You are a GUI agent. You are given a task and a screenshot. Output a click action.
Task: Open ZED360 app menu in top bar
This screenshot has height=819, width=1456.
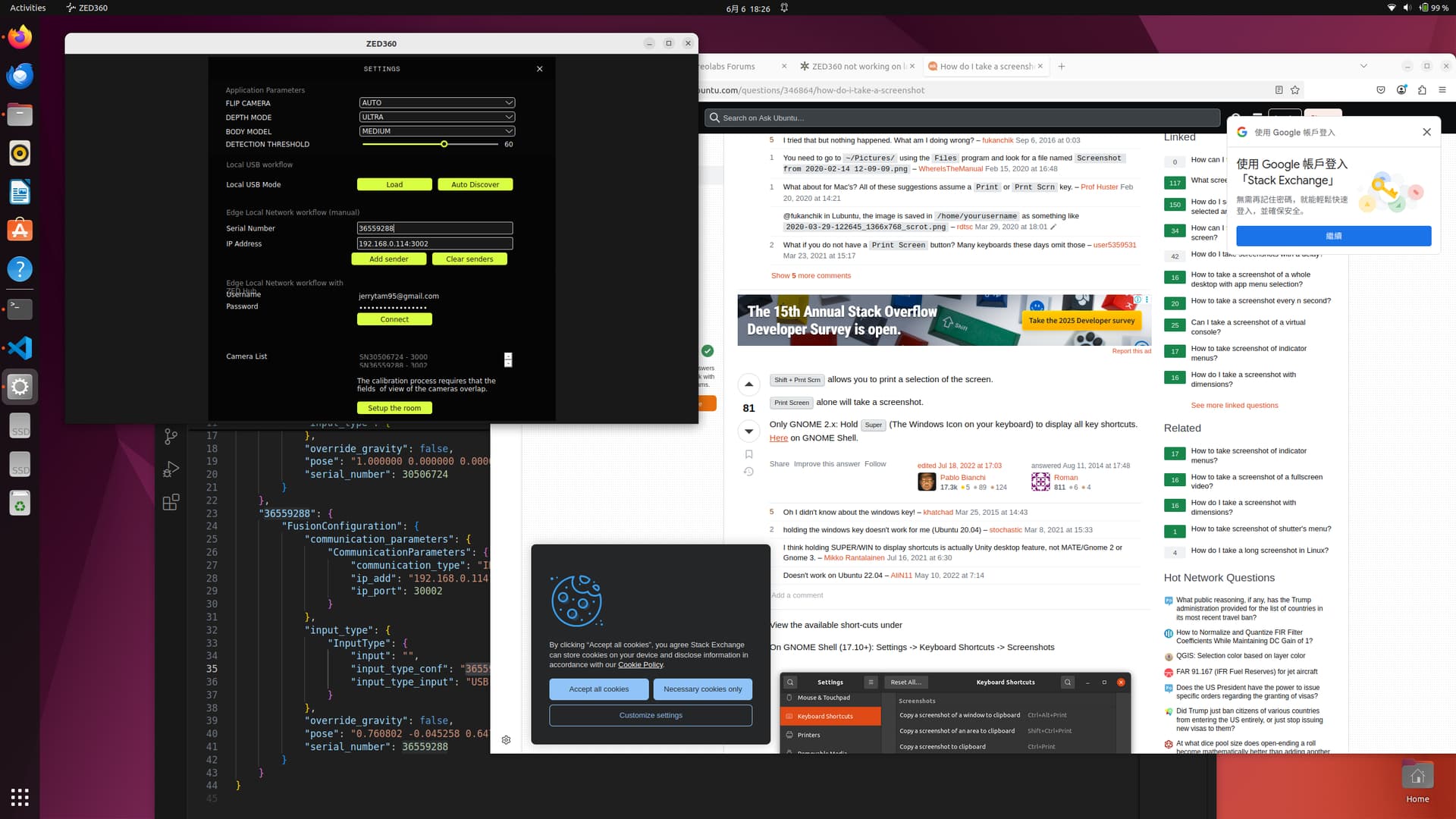point(86,8)
